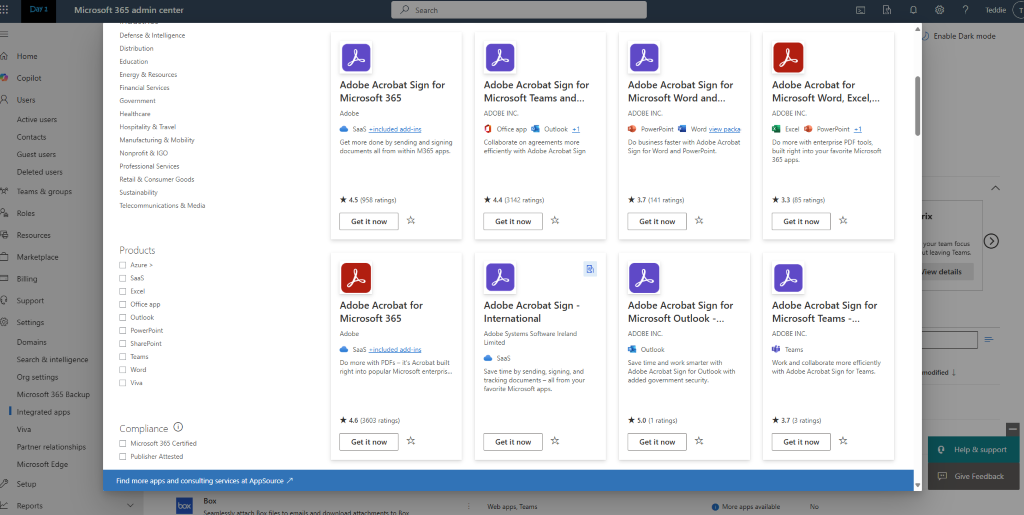The height and width of the screenshot is (515, 1024).
Task: Open the settings gear in header
Action: [x=939, y=10]
